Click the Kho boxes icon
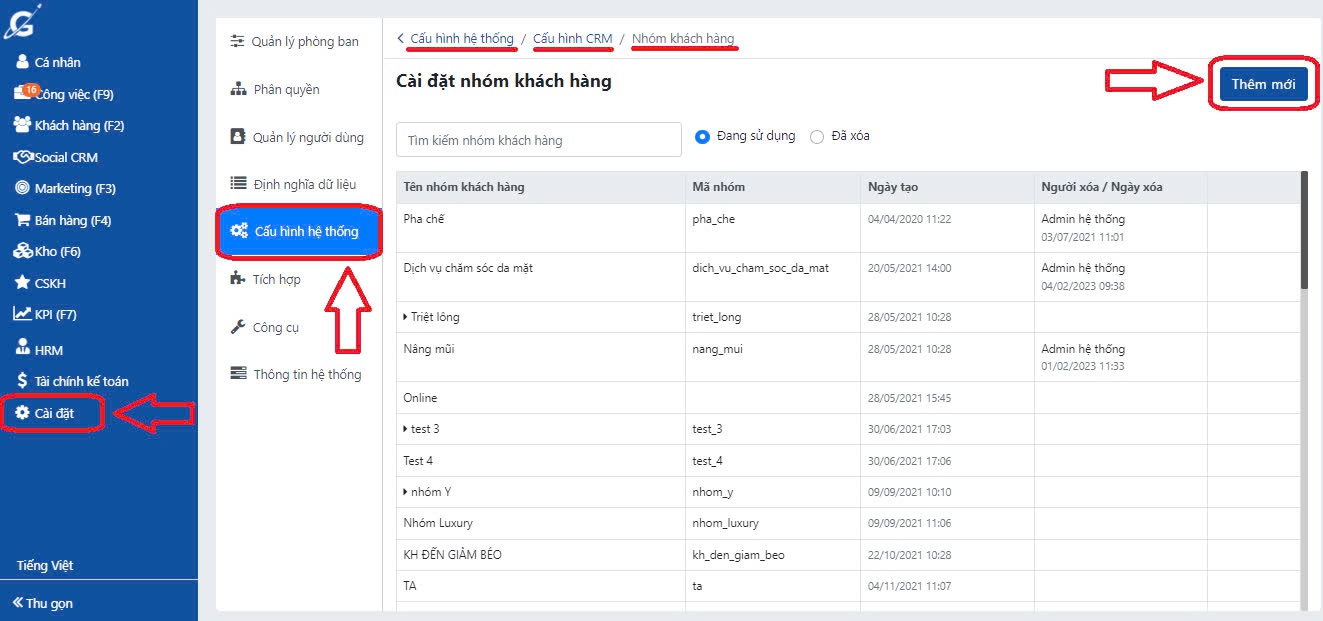 click(x=22, y=251)
